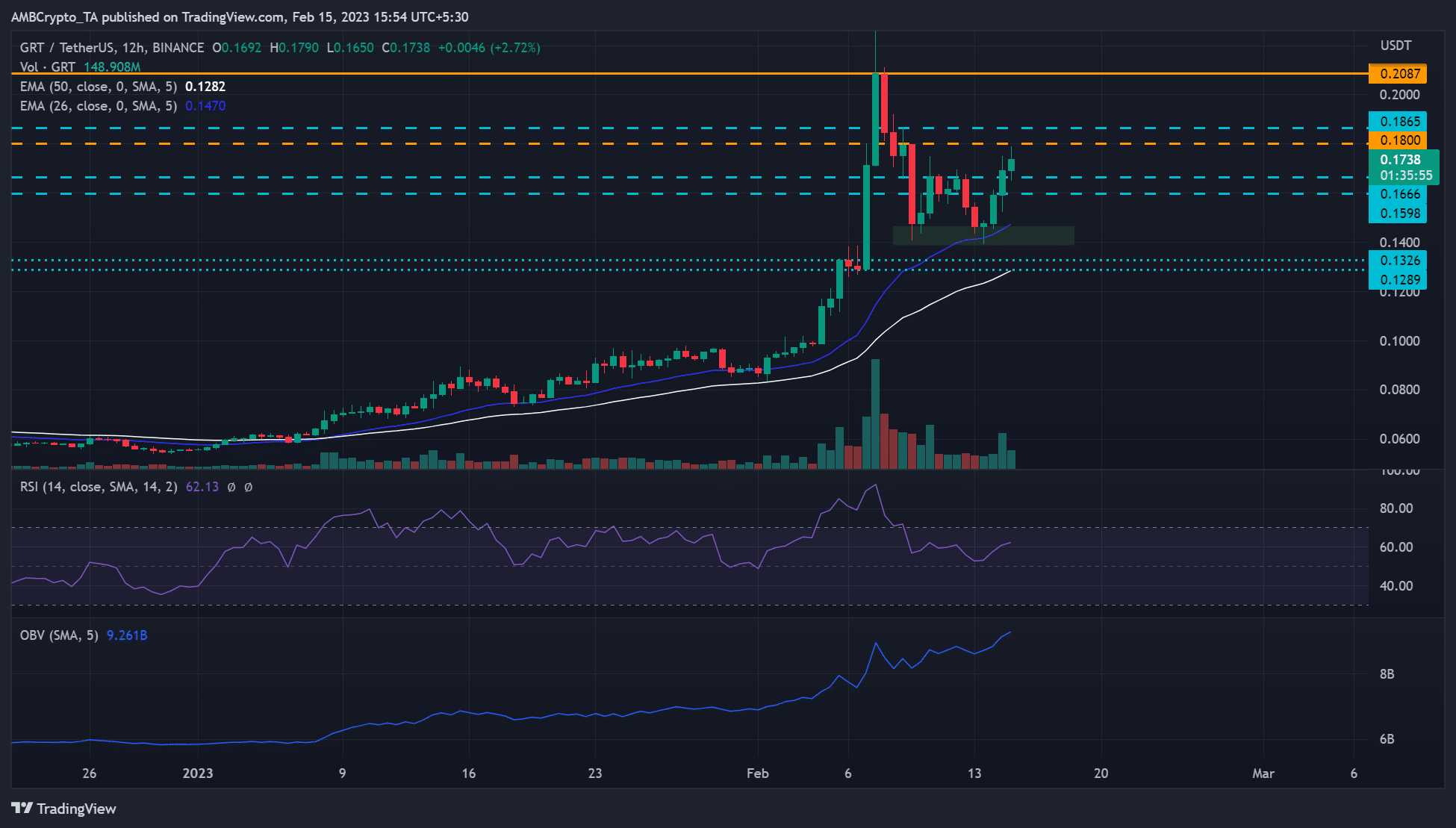
Task: Click the Feb date label on time axis
Action: 758,773
